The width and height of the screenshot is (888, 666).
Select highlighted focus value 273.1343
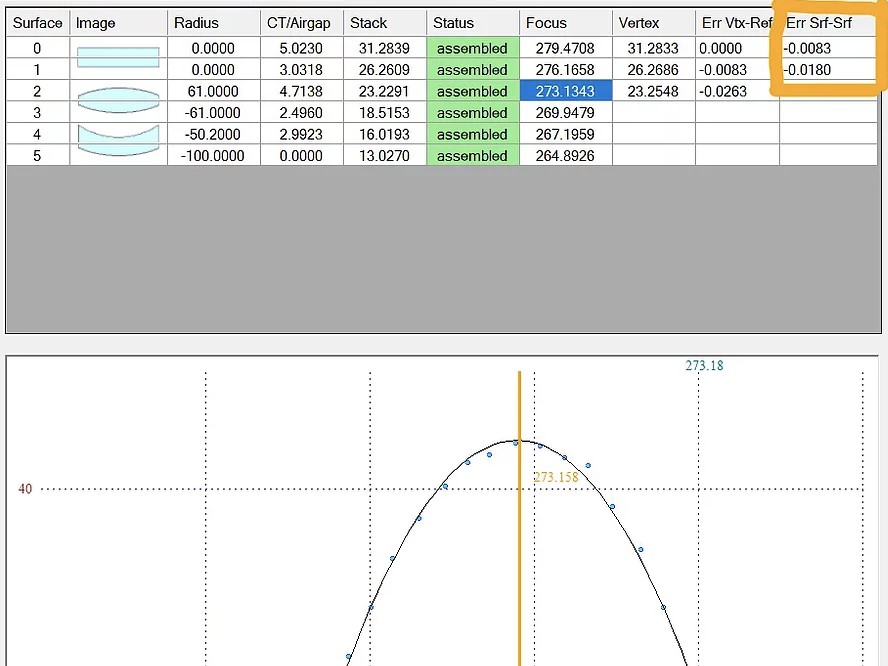[x=565, y=91]
